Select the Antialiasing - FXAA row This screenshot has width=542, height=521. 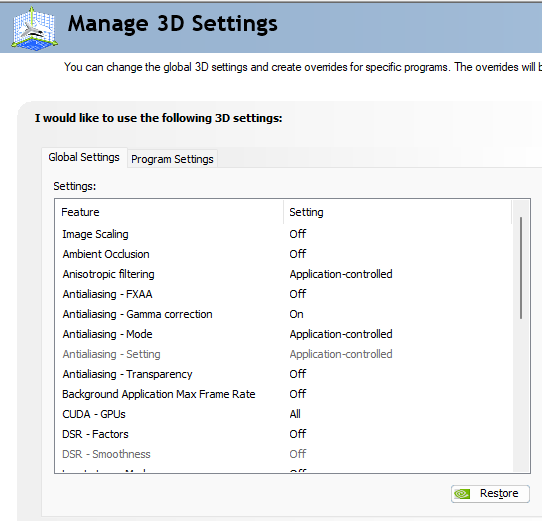(283, 294)
